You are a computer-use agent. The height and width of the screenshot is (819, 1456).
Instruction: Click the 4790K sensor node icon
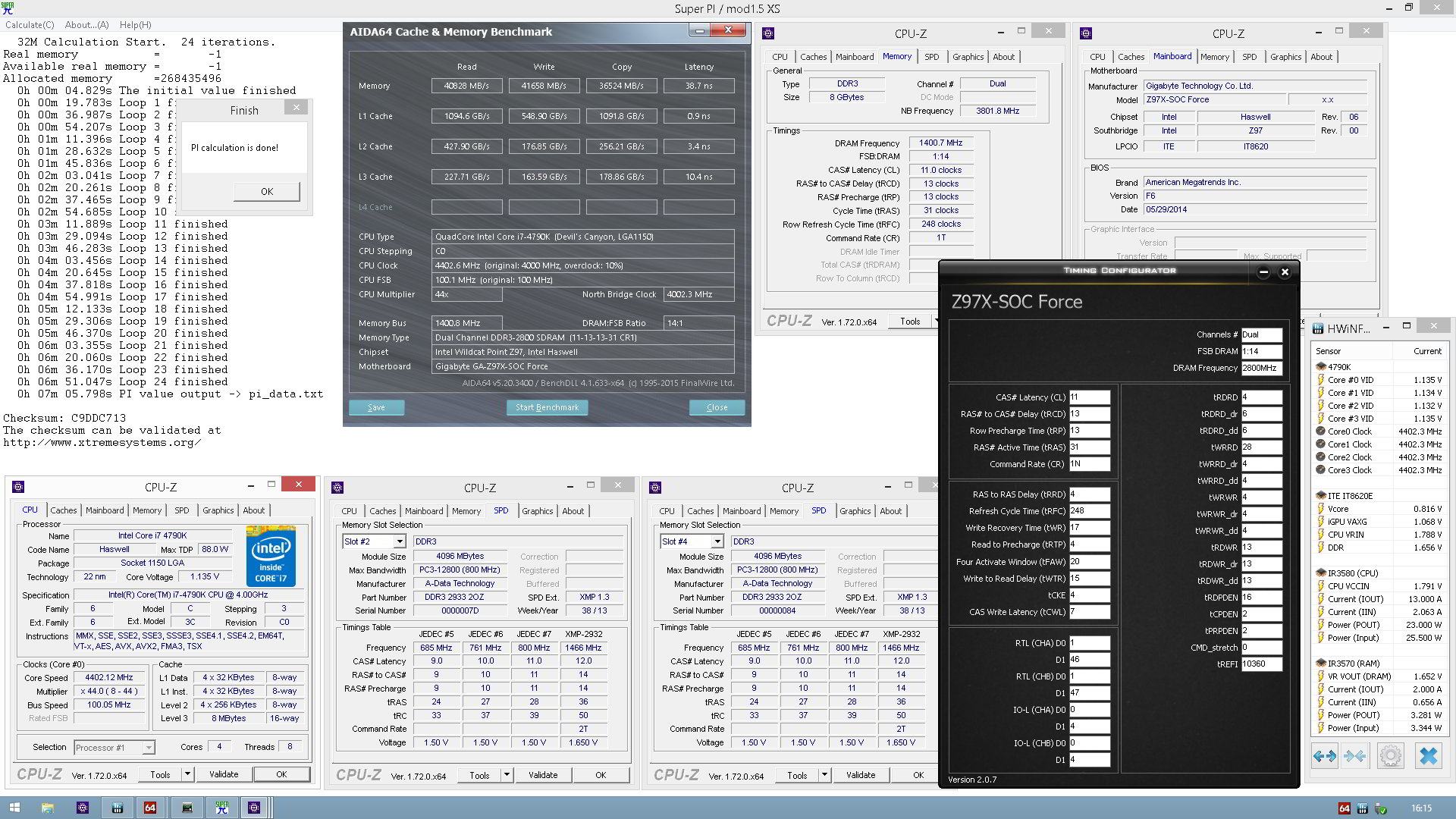1321,366
